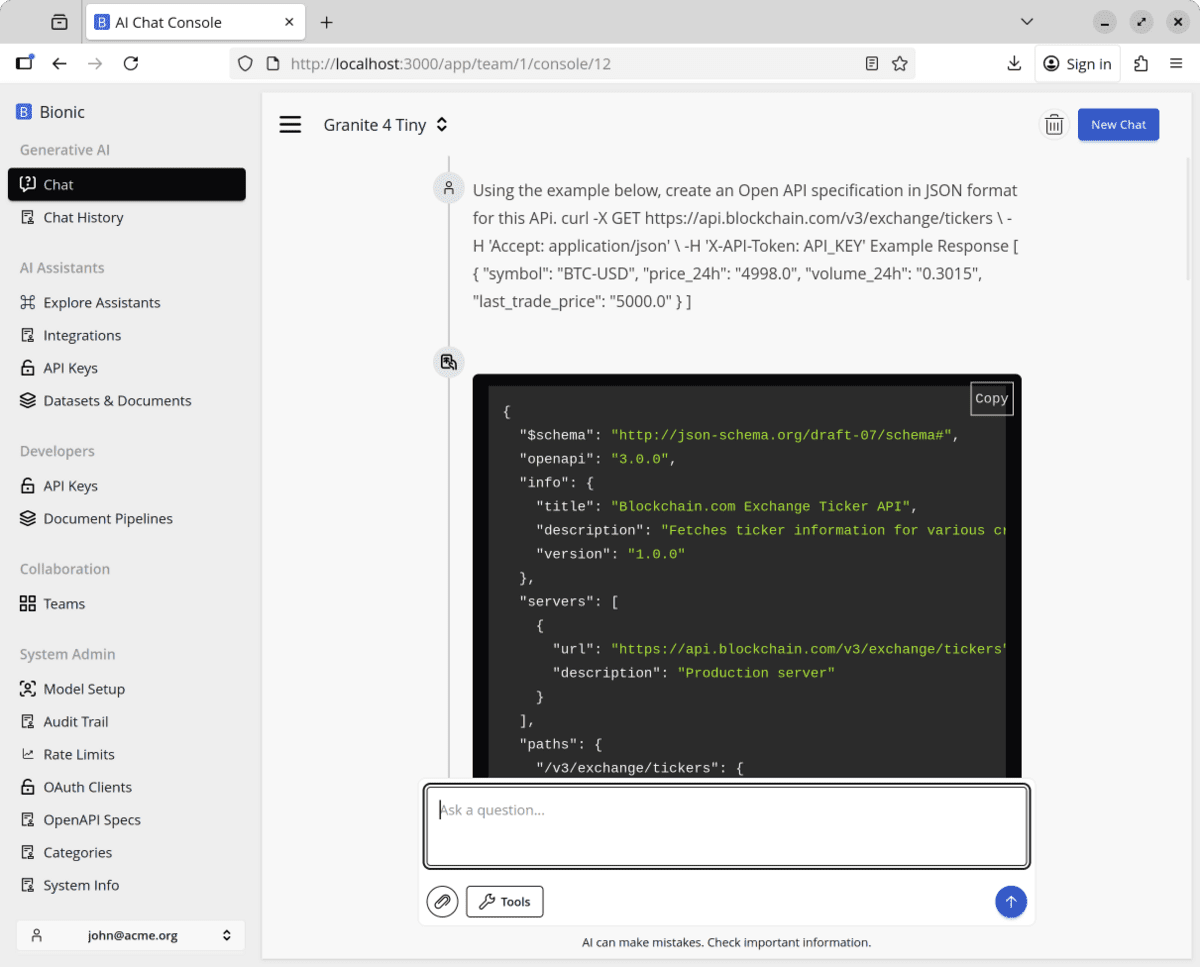Go to Datasets & Documents
The image size is (1200, 967).
click(117, 400)
